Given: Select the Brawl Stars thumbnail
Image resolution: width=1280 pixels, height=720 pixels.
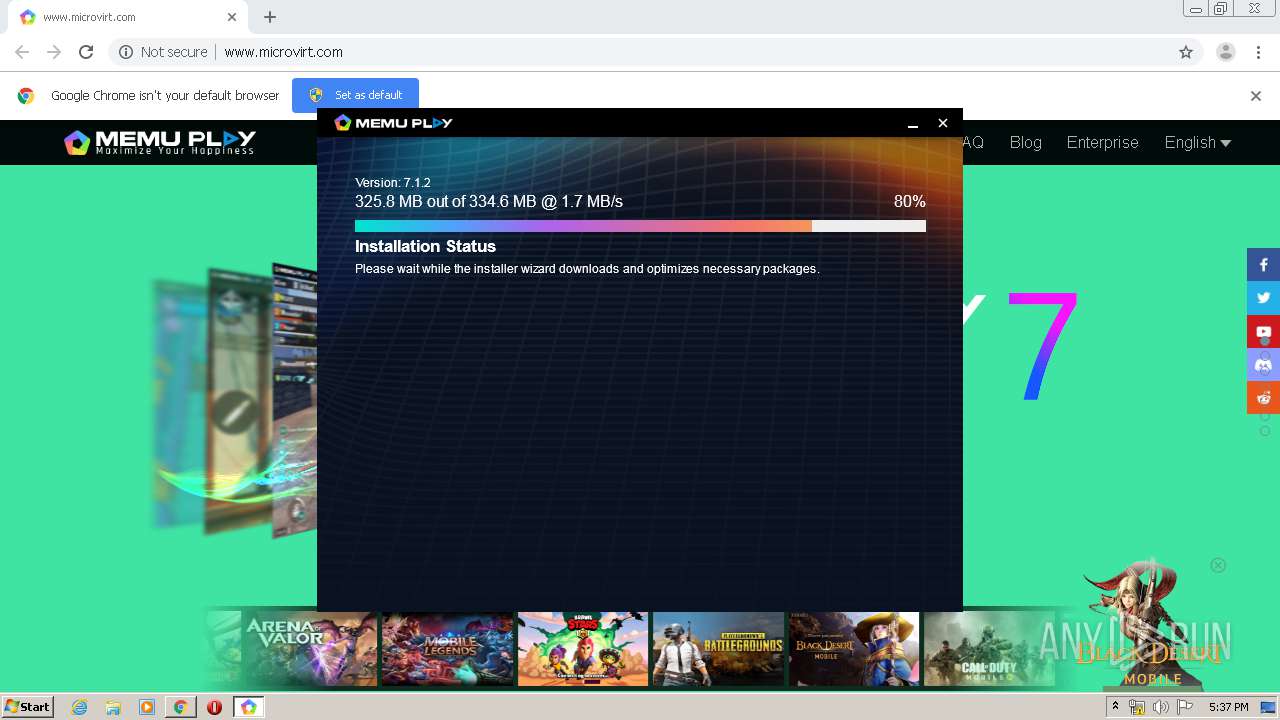Looking at the screenshot, I should pos(583,649).
